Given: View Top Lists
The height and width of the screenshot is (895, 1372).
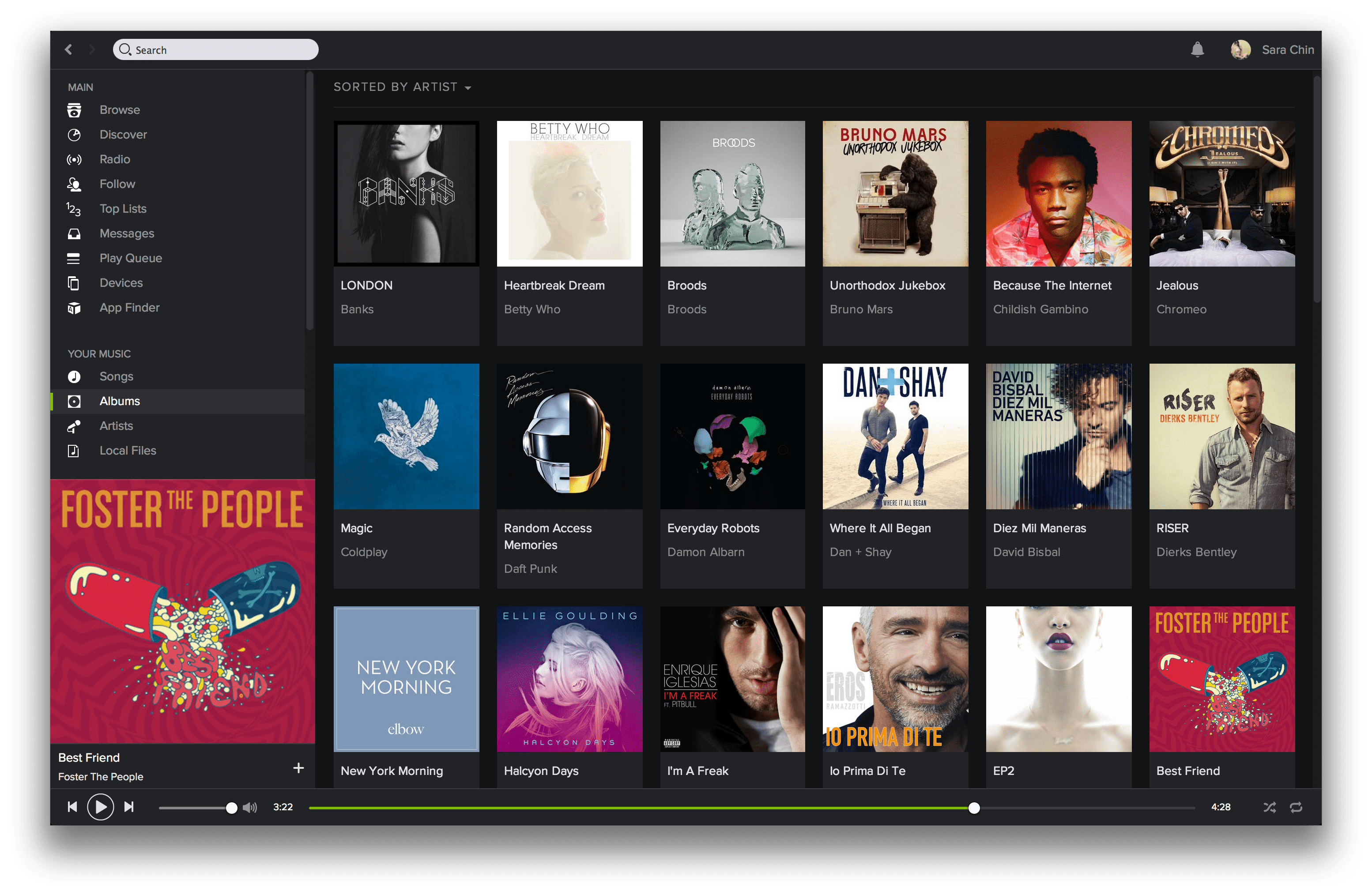Looking at the screenshot, I should pos(122,208).
